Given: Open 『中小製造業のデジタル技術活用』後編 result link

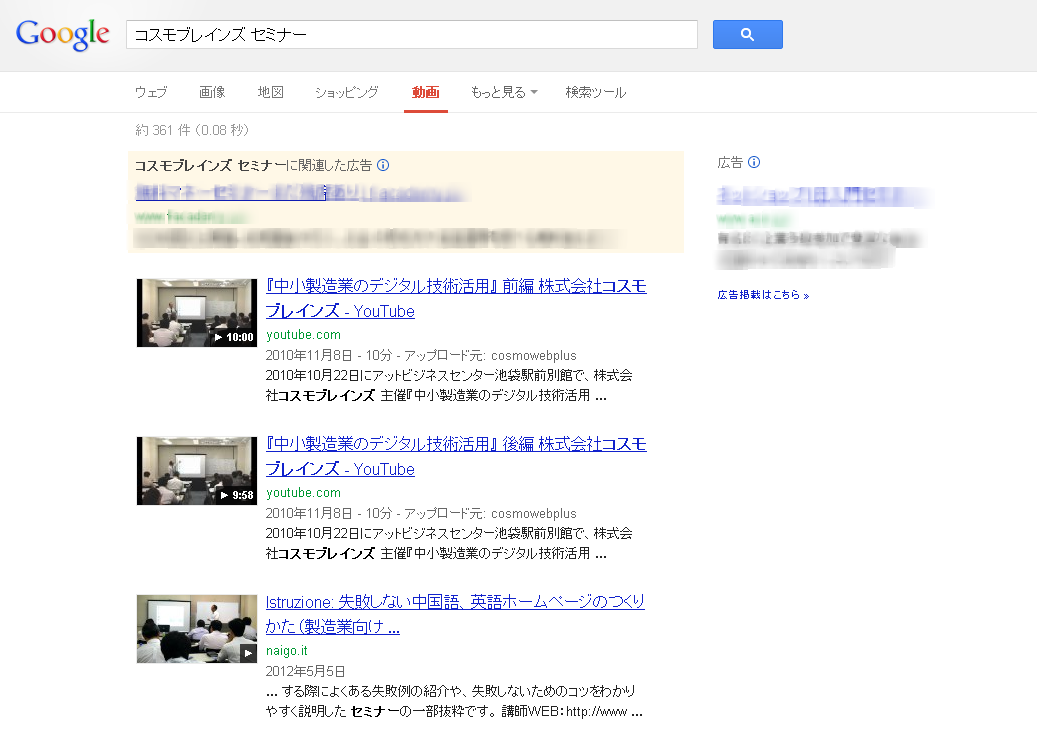Looking at the screenshot, I should (456, 456).
